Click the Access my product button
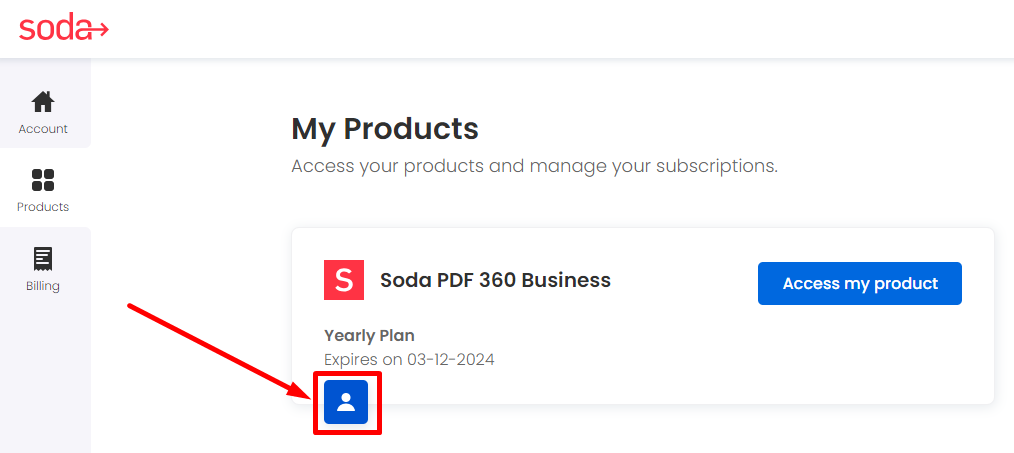This screenshot has width=1014, height=453. [x=859, y=283]
